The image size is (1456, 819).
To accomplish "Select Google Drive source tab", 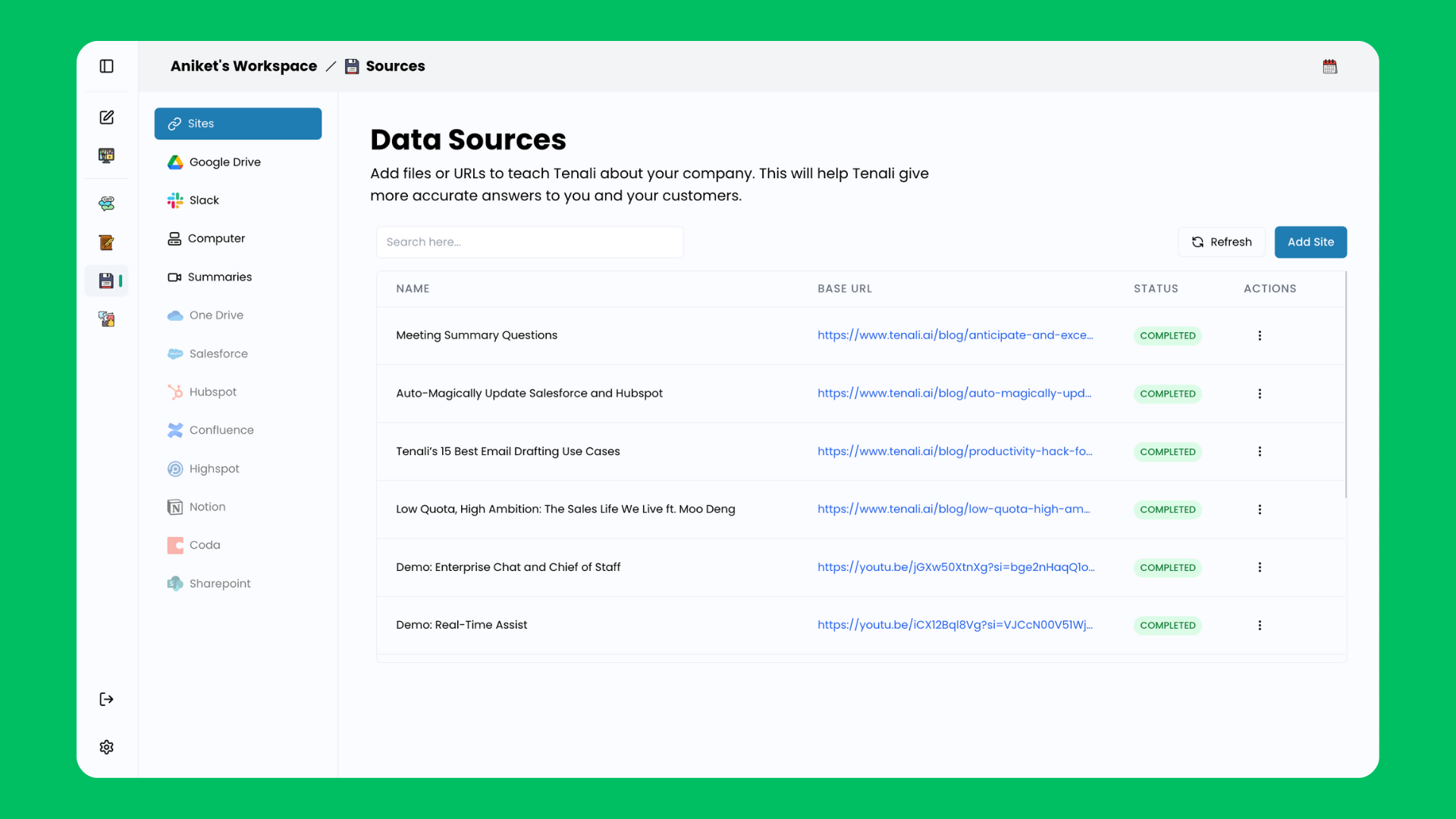I will pyautogui.click(x=224, y=162).
